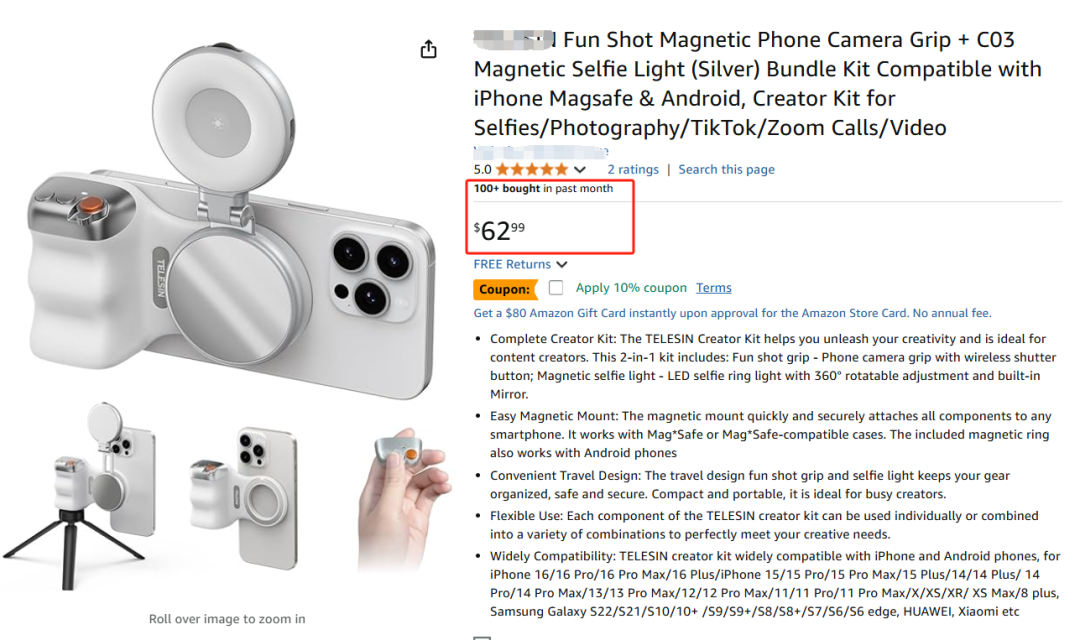Click the blurred brand store link under title

click(541, 152)
